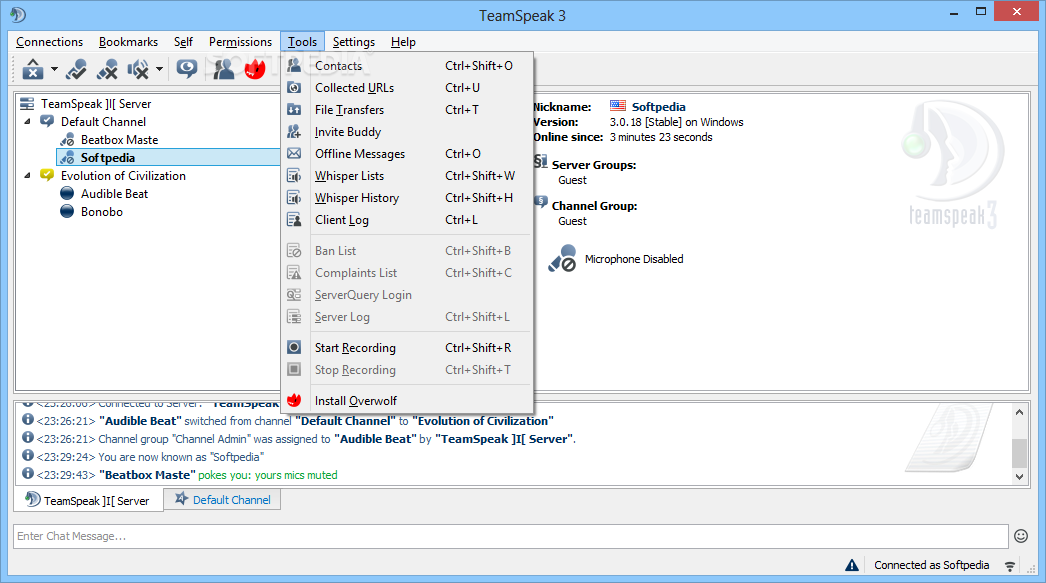Viewport: 1046px width, 583px height.
Task: Collapse the Default Channel tree node
Action: point(27,121)
